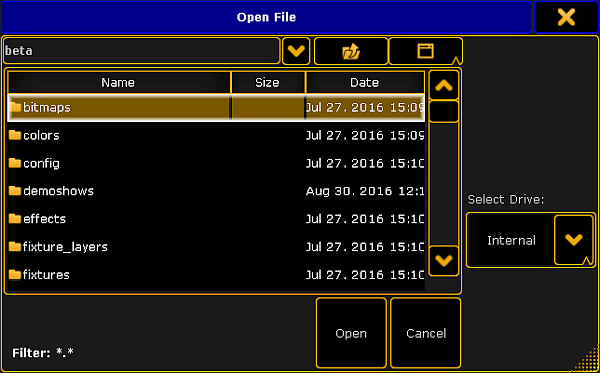The height and width of the screenshot is (373, 600).
Task: Sort the list by the Name column
Action: (x=119, y=82)
